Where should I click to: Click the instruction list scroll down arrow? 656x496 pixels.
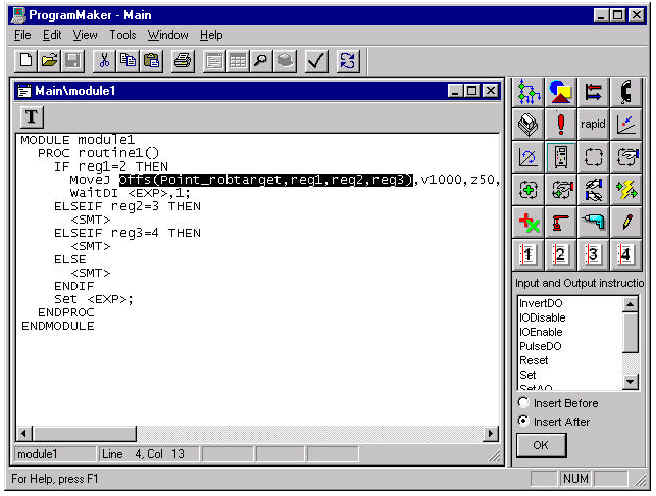click(x=630, y=381)
